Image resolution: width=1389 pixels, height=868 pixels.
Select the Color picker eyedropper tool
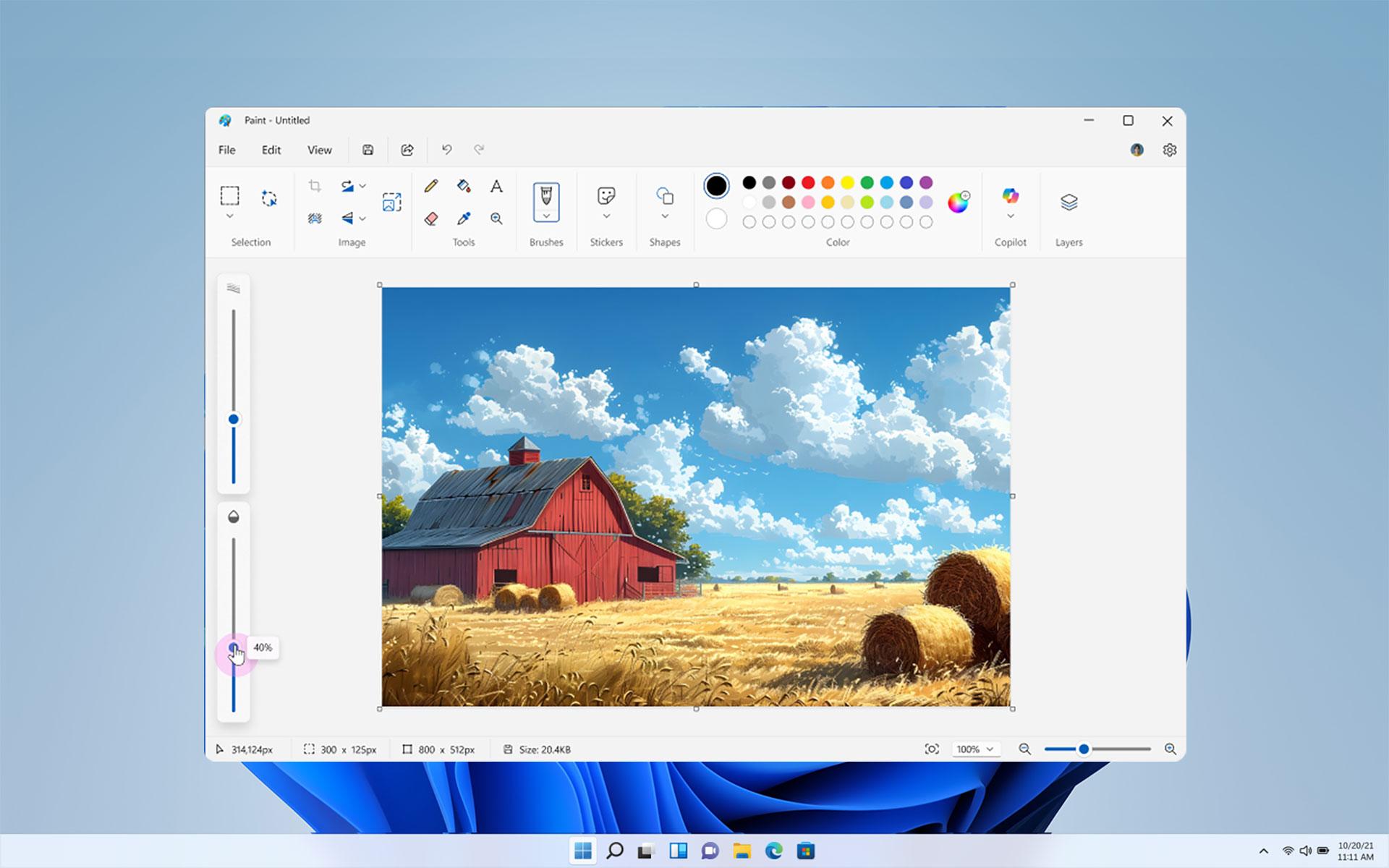(x=464, y=218)
